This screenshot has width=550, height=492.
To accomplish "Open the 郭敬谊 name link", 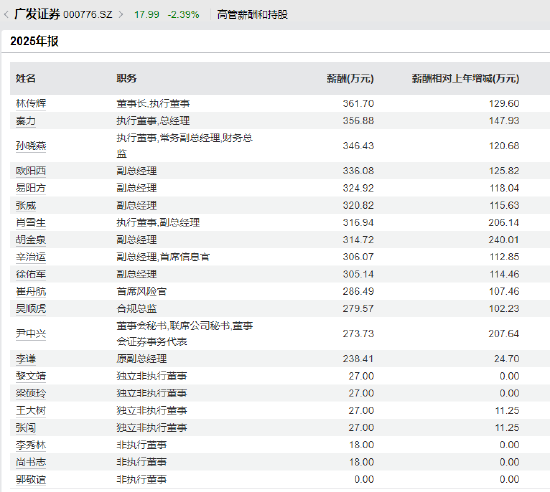I will click(x=31, y=479).
